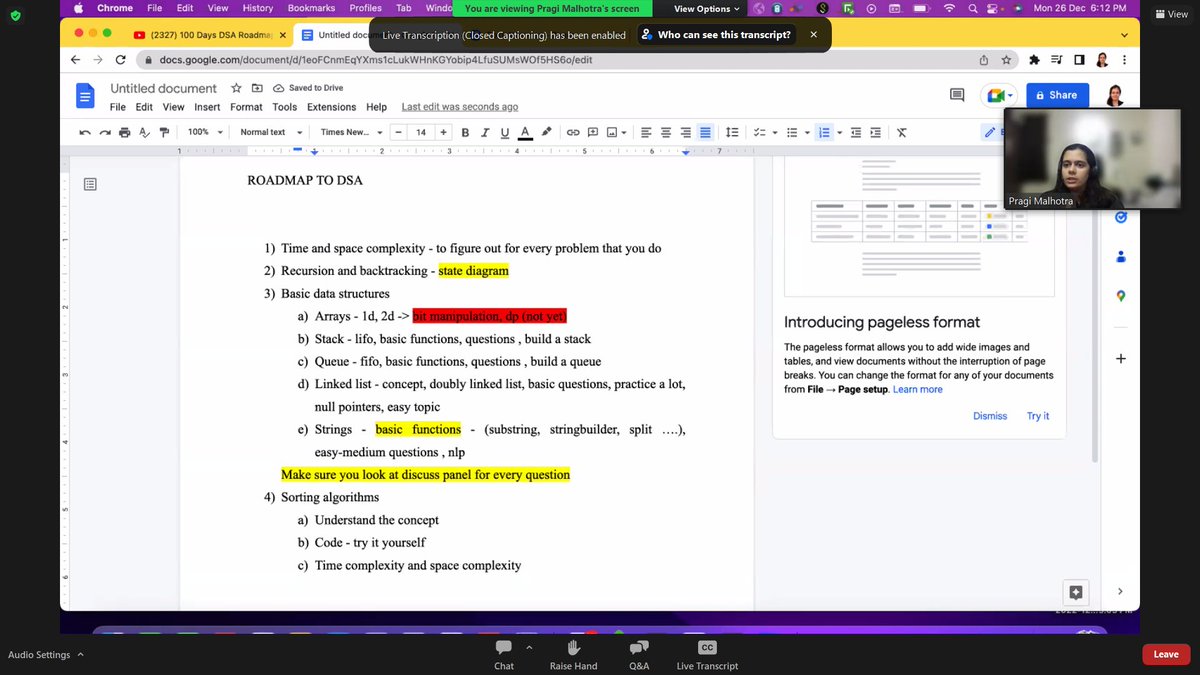Open the Tools menu in Docs
This screenshot has height=675, width=1200.
point(285,107)
